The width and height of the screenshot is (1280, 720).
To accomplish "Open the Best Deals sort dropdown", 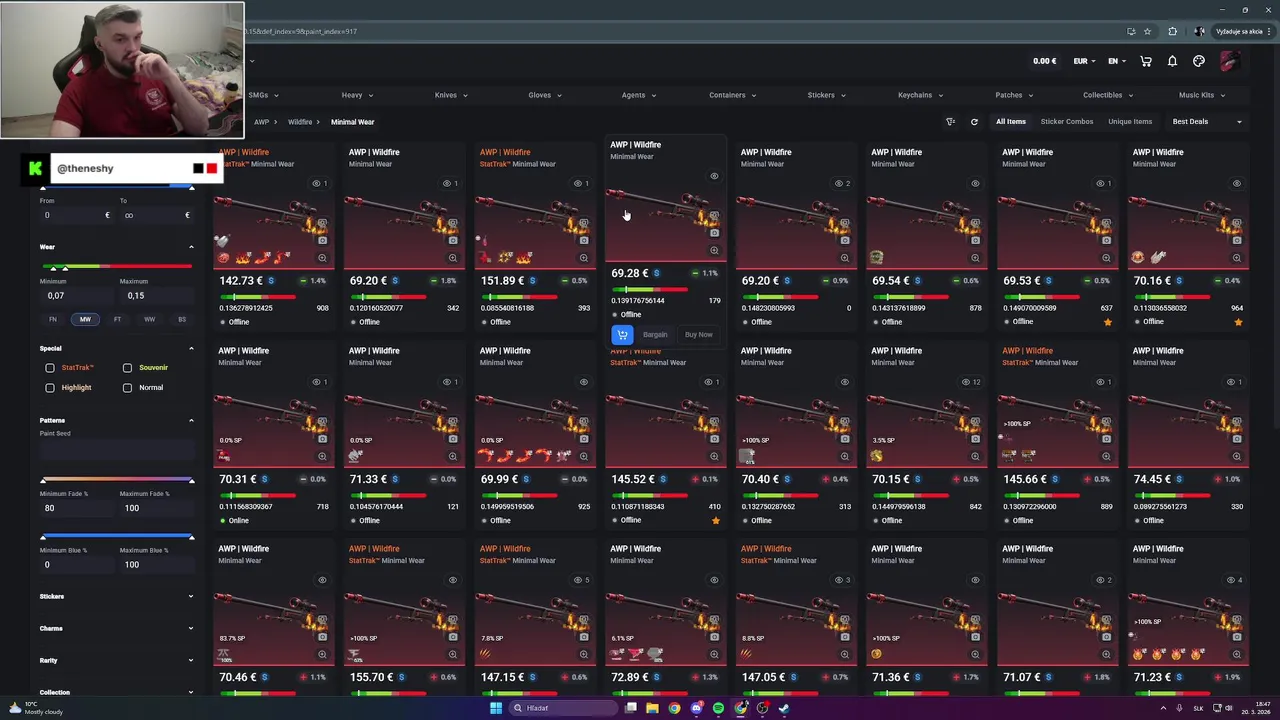I will [1207, 122].
